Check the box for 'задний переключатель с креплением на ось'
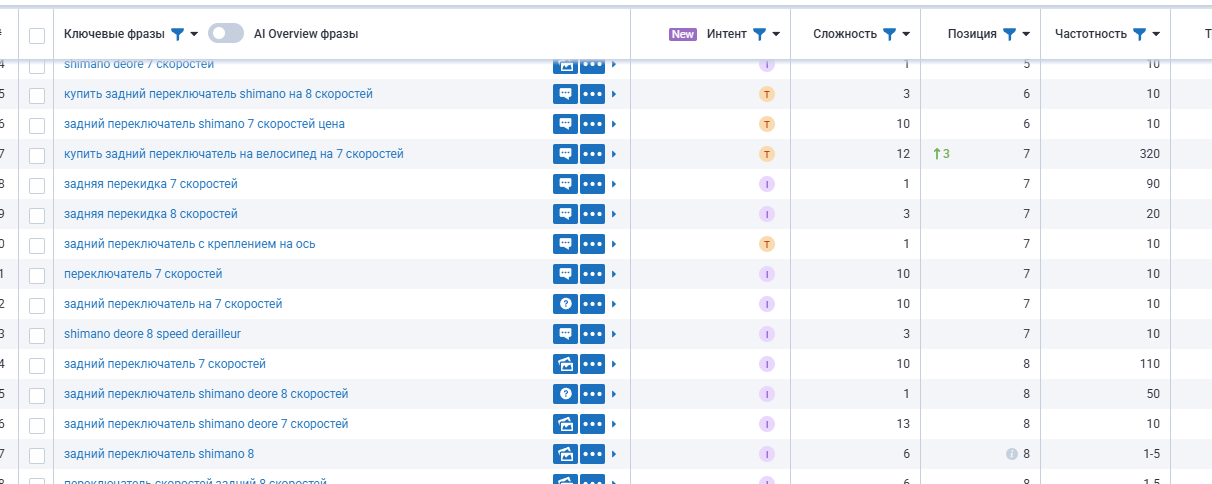This screenshot has width=1212, height=484. [37, 245]
